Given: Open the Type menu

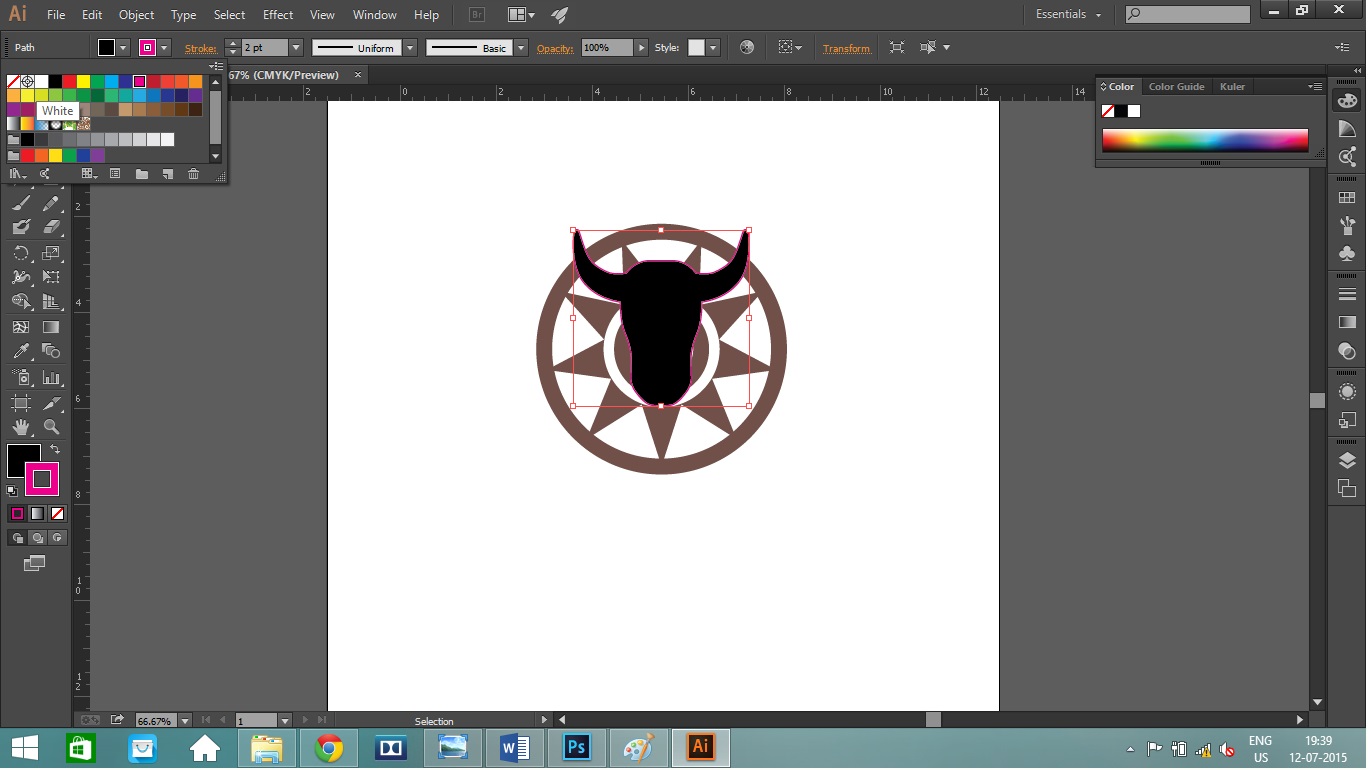Looking at the screenshot, I should [184, 15].
